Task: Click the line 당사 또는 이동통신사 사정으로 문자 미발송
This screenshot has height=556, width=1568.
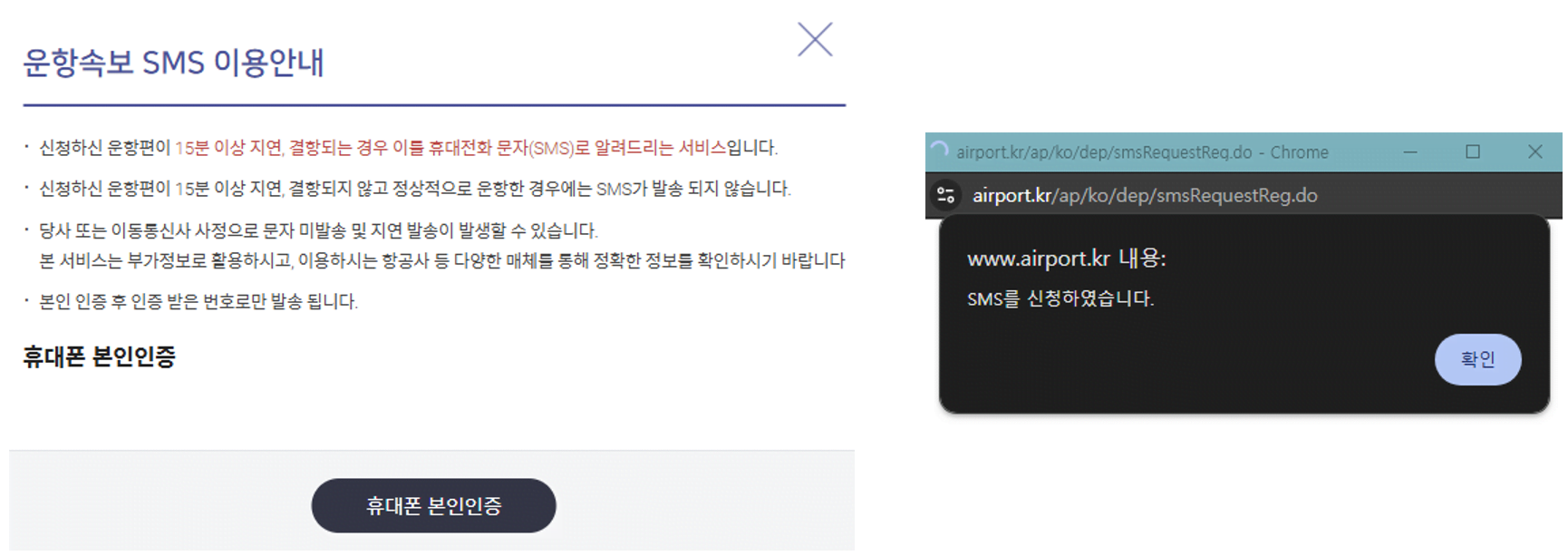Action: [318, 230]
